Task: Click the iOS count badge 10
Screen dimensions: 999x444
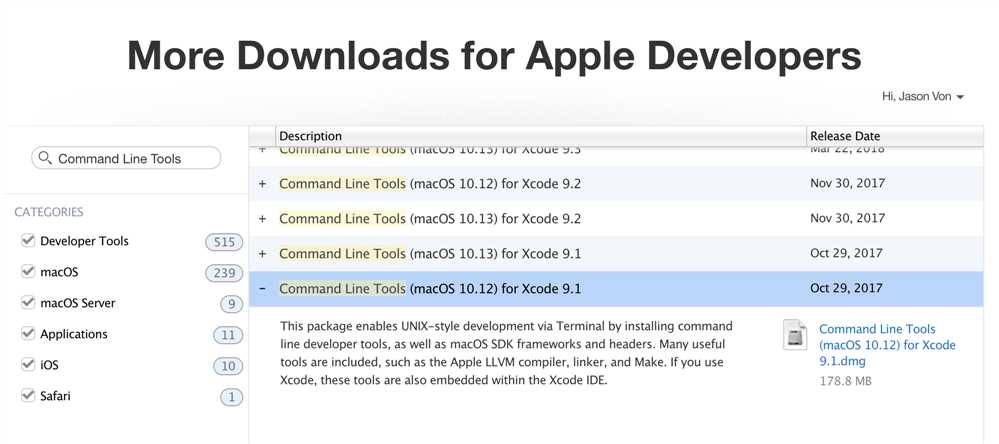Action: pos(228,366)
